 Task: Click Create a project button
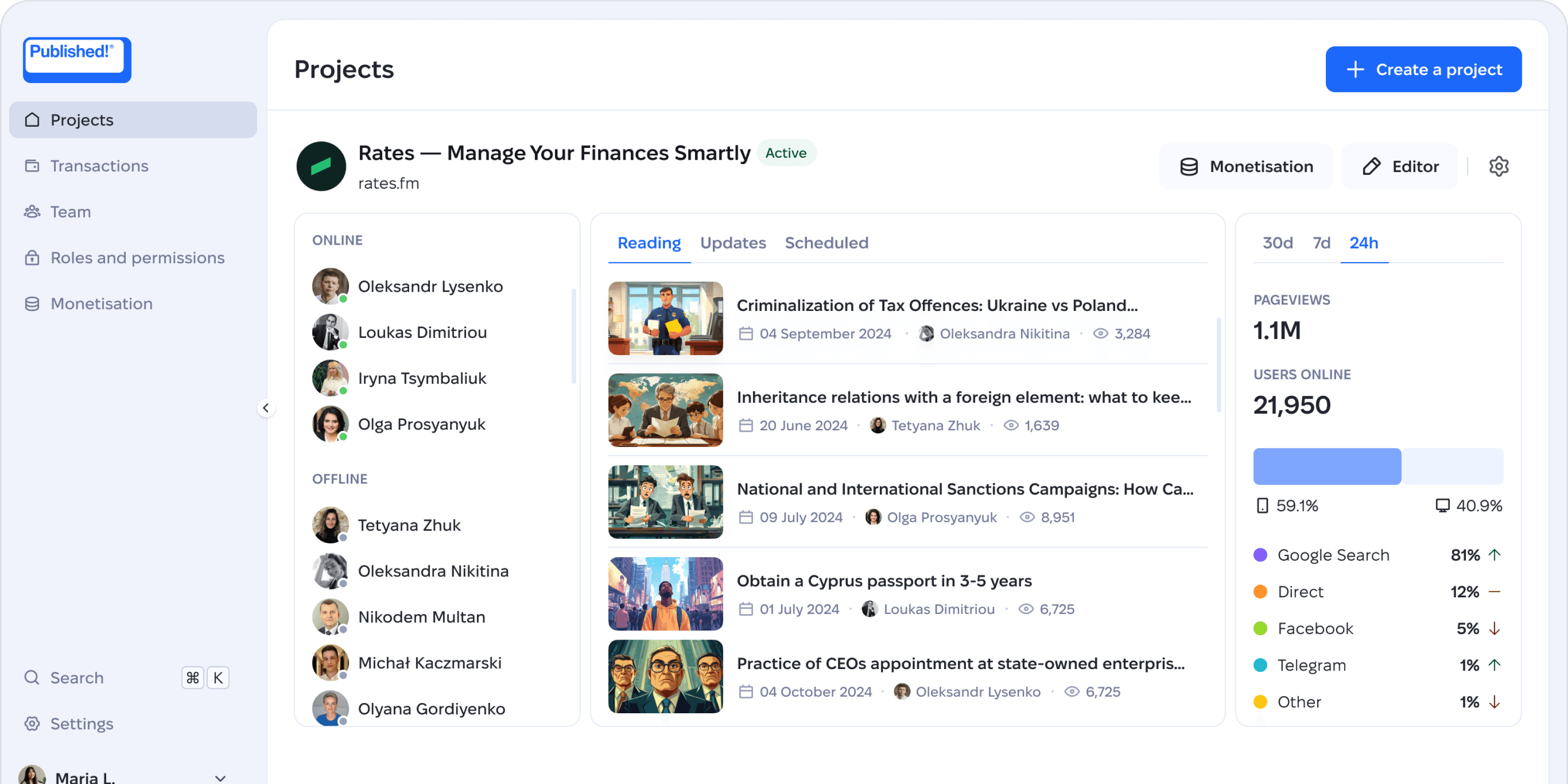click(1423, 69)
